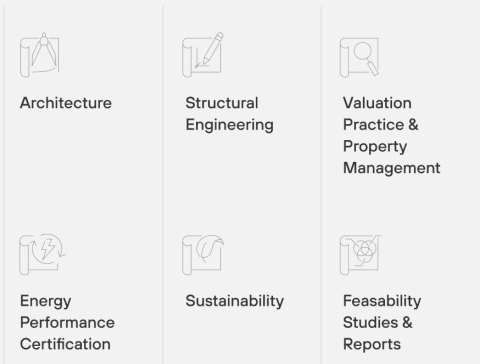Click Studies & text in feasibility card
Image resolution: width=480 pixels, height=364 pixels.
coord(378,322)
